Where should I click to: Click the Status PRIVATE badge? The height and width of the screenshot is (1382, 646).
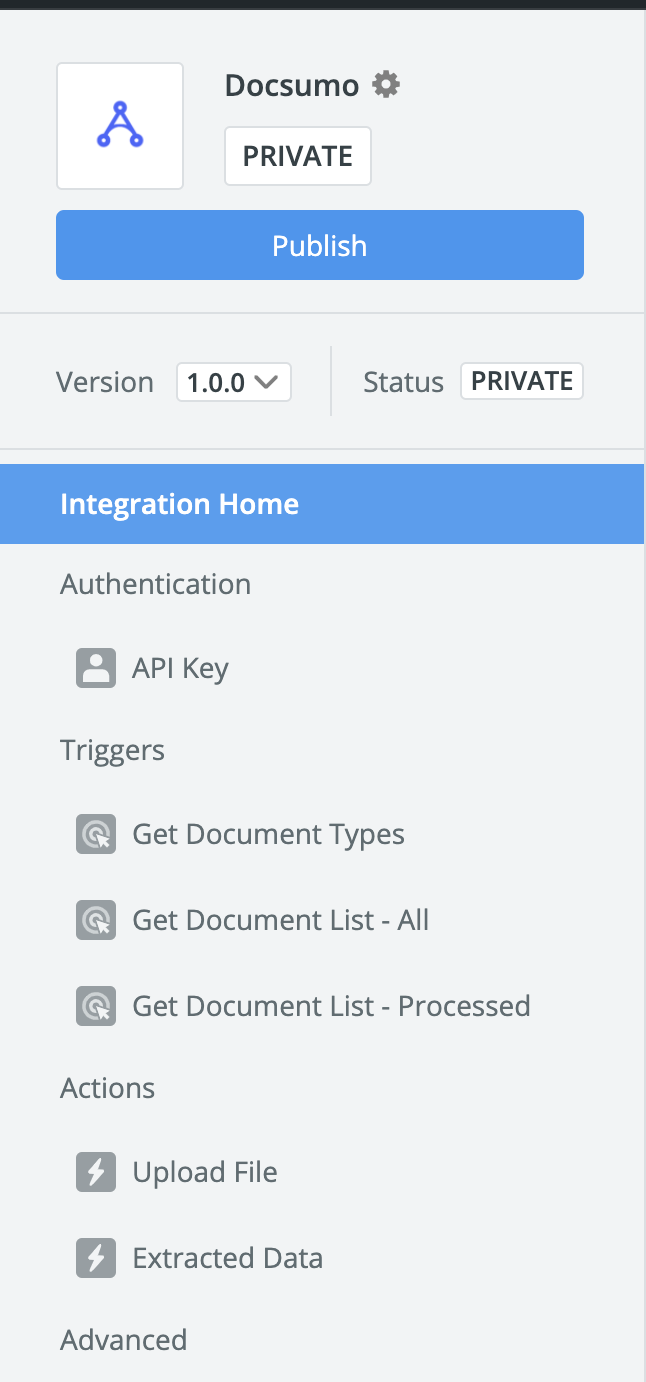click(522, 381)
